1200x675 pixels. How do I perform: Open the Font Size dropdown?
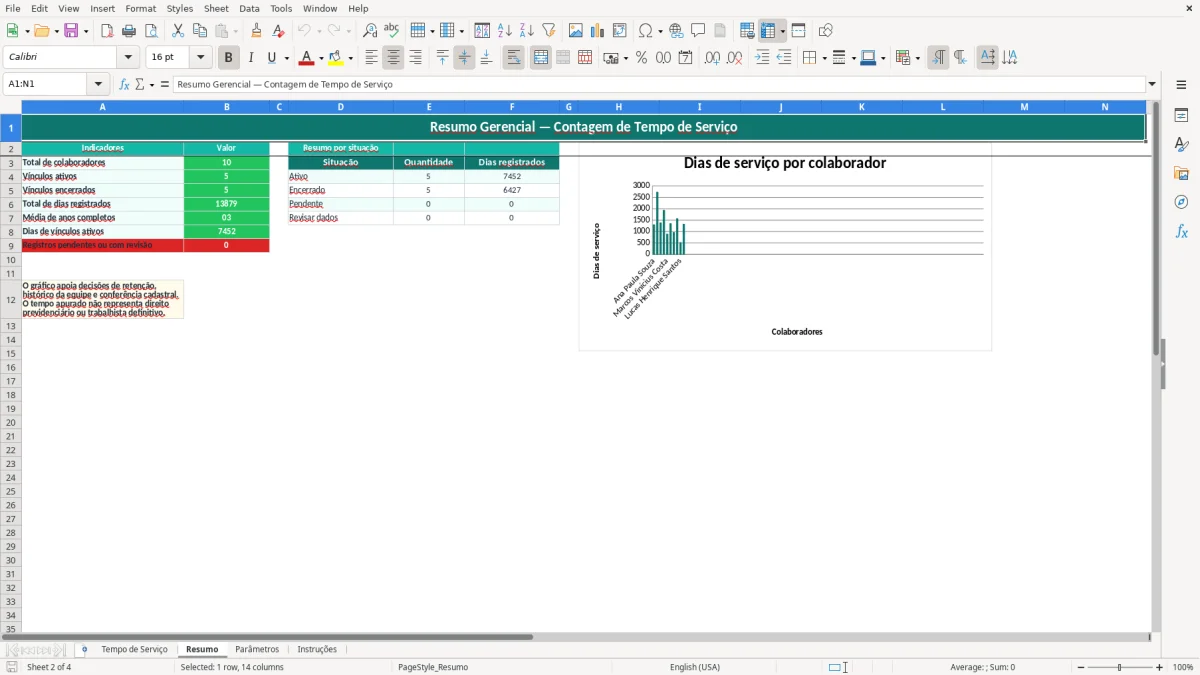(200, 58)
